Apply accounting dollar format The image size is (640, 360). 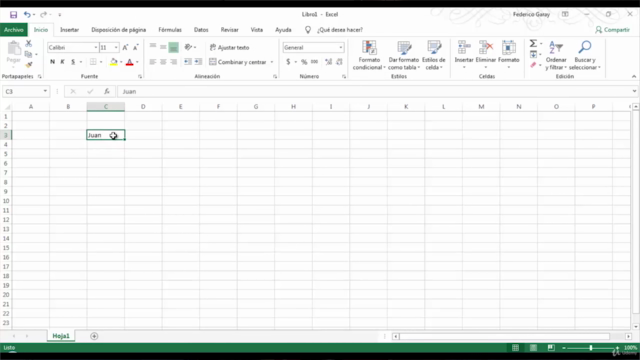[288, 62]
